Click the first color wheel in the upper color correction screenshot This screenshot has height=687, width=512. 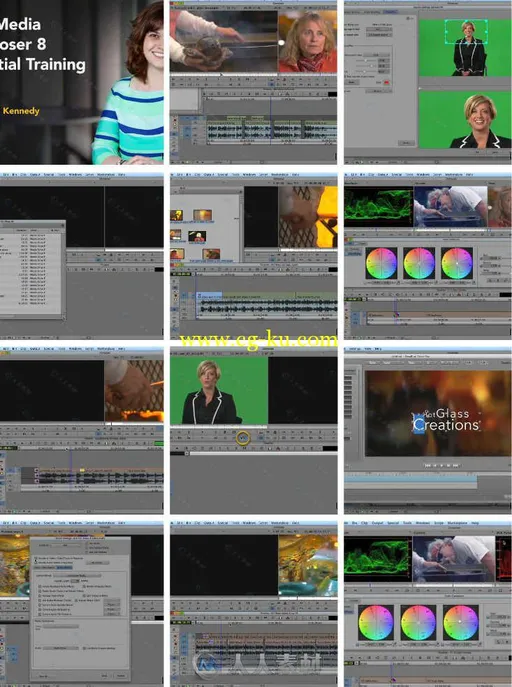381,263
